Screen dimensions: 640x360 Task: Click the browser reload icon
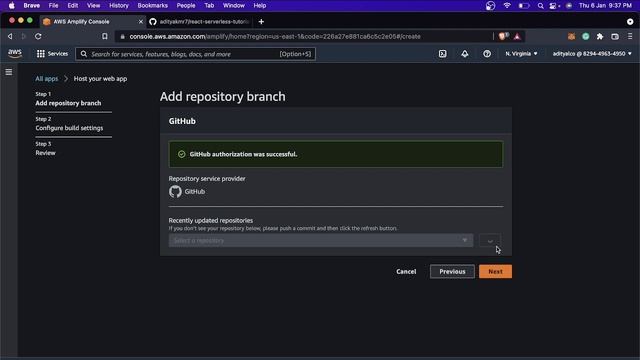pos(38,36)
